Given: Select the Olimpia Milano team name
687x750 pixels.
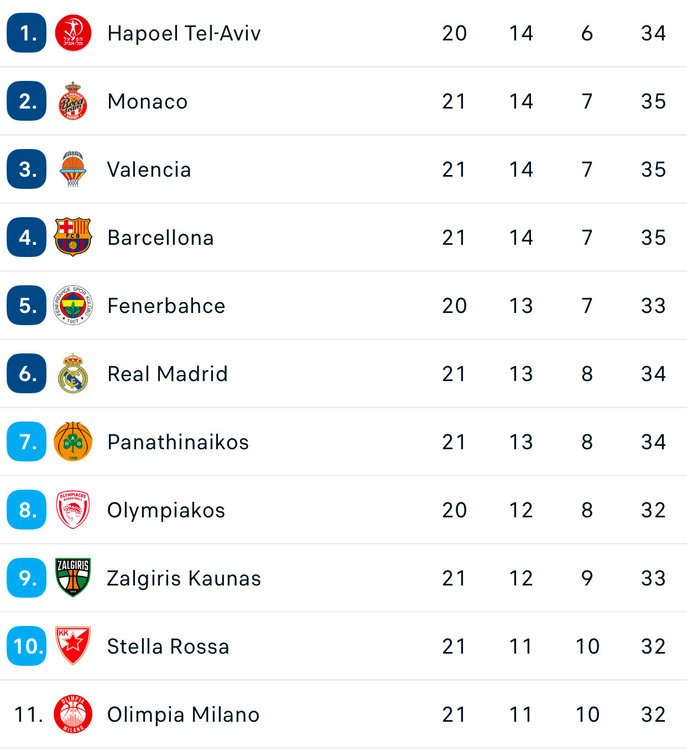Looking at the screenshot, I should [x=183, y=714].
